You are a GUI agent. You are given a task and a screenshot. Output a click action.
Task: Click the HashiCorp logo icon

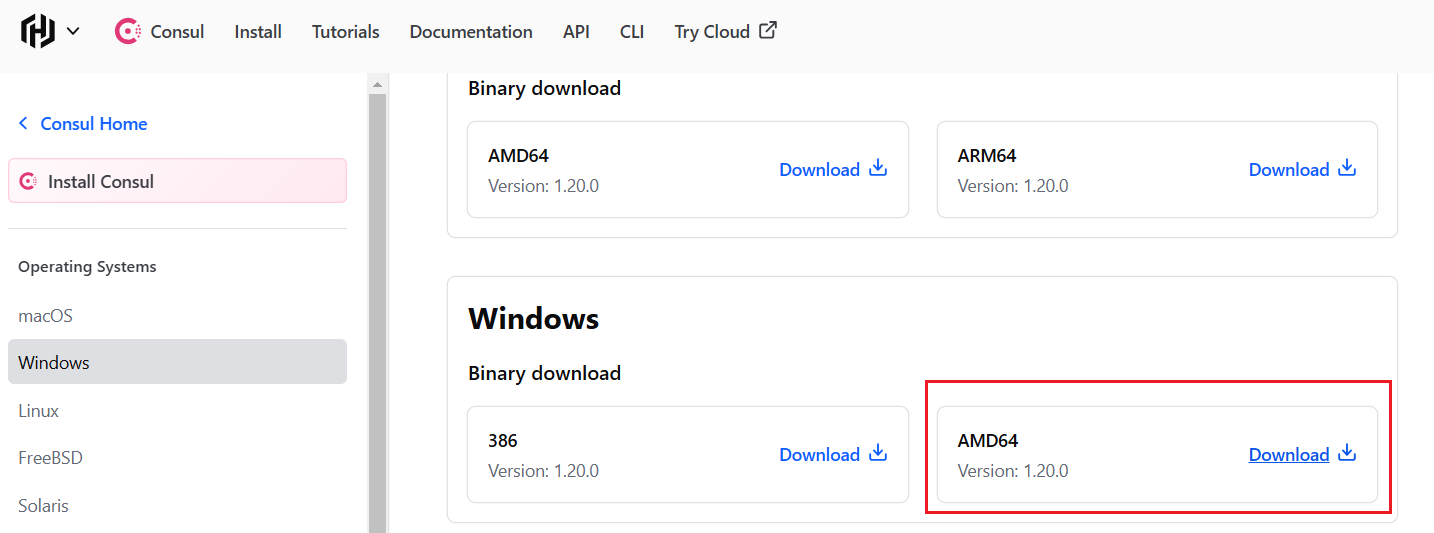click(x=38, y=31)
